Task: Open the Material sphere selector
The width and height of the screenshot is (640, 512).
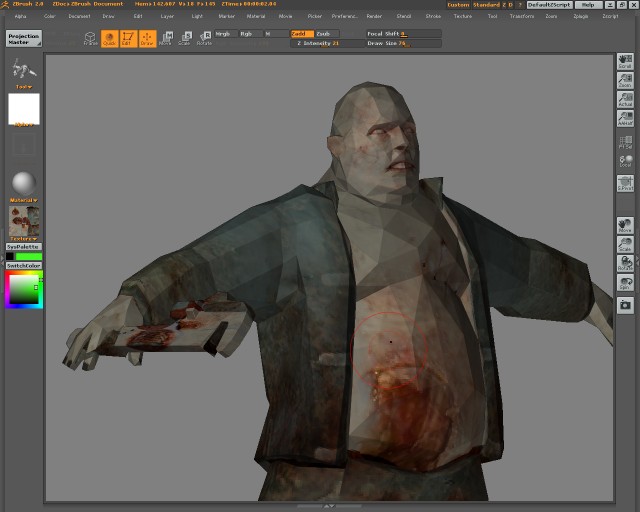Action: point(24,183)
